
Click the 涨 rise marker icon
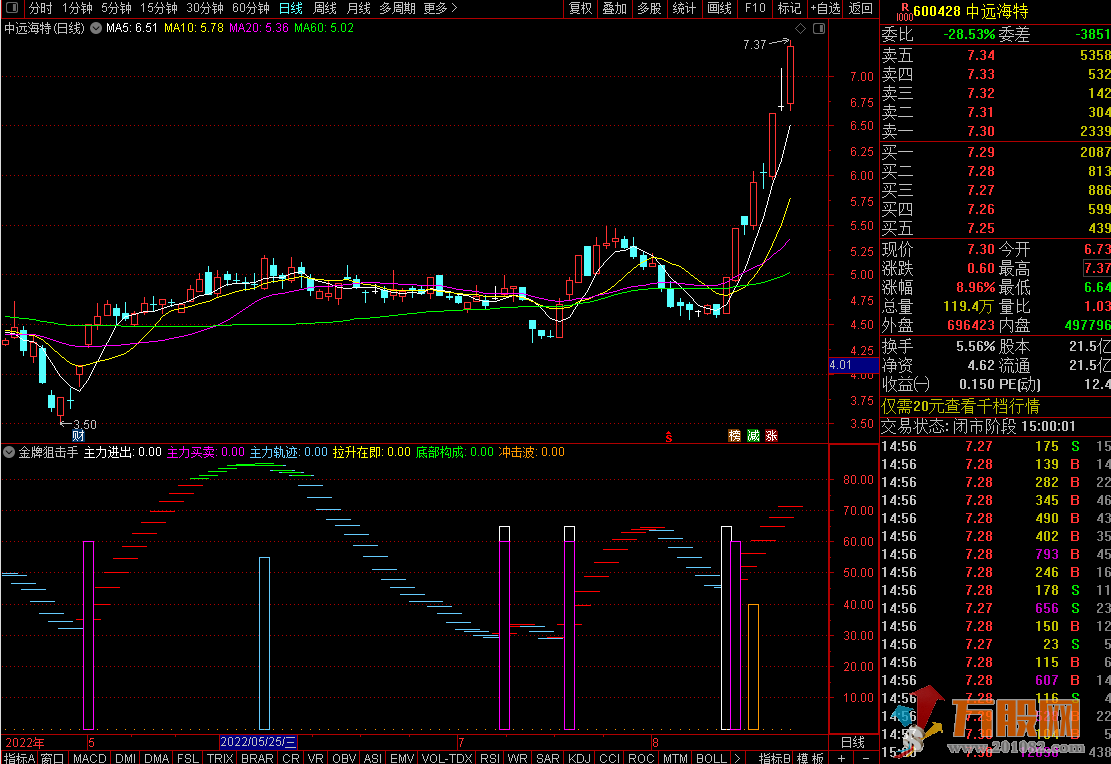(772, 436)
